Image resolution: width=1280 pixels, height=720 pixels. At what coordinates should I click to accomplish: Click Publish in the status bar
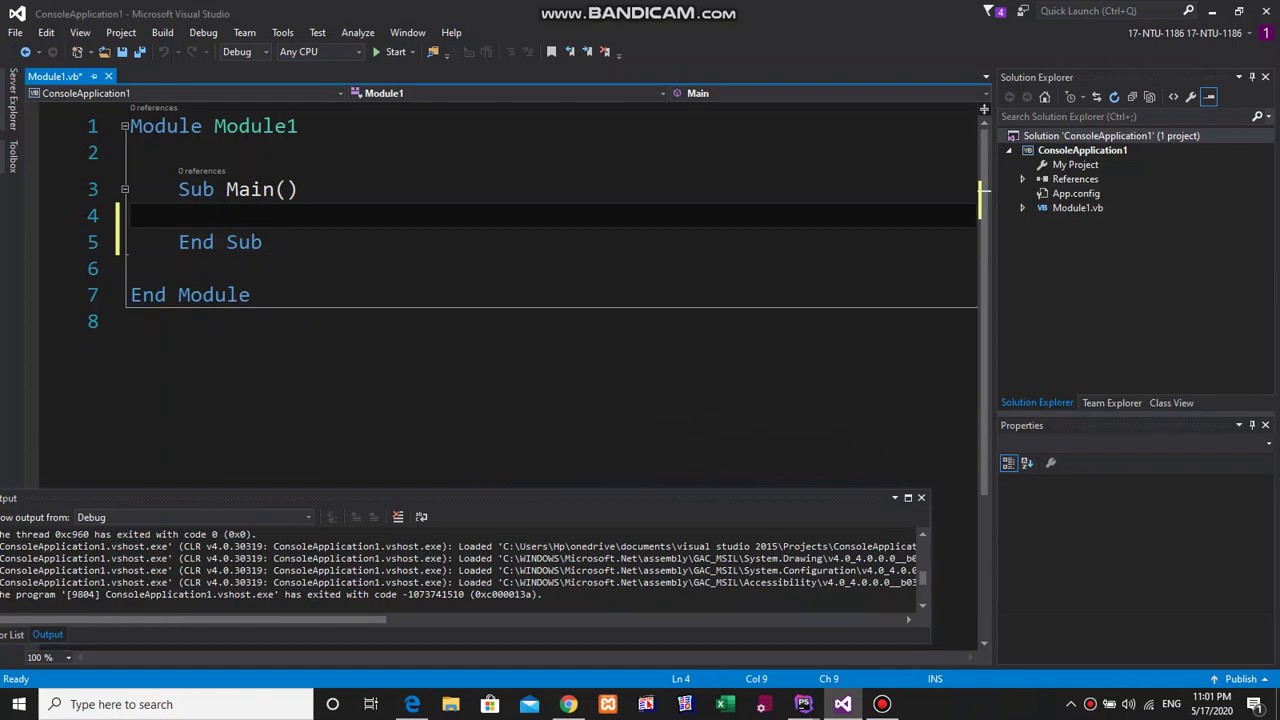(1240, 679)
